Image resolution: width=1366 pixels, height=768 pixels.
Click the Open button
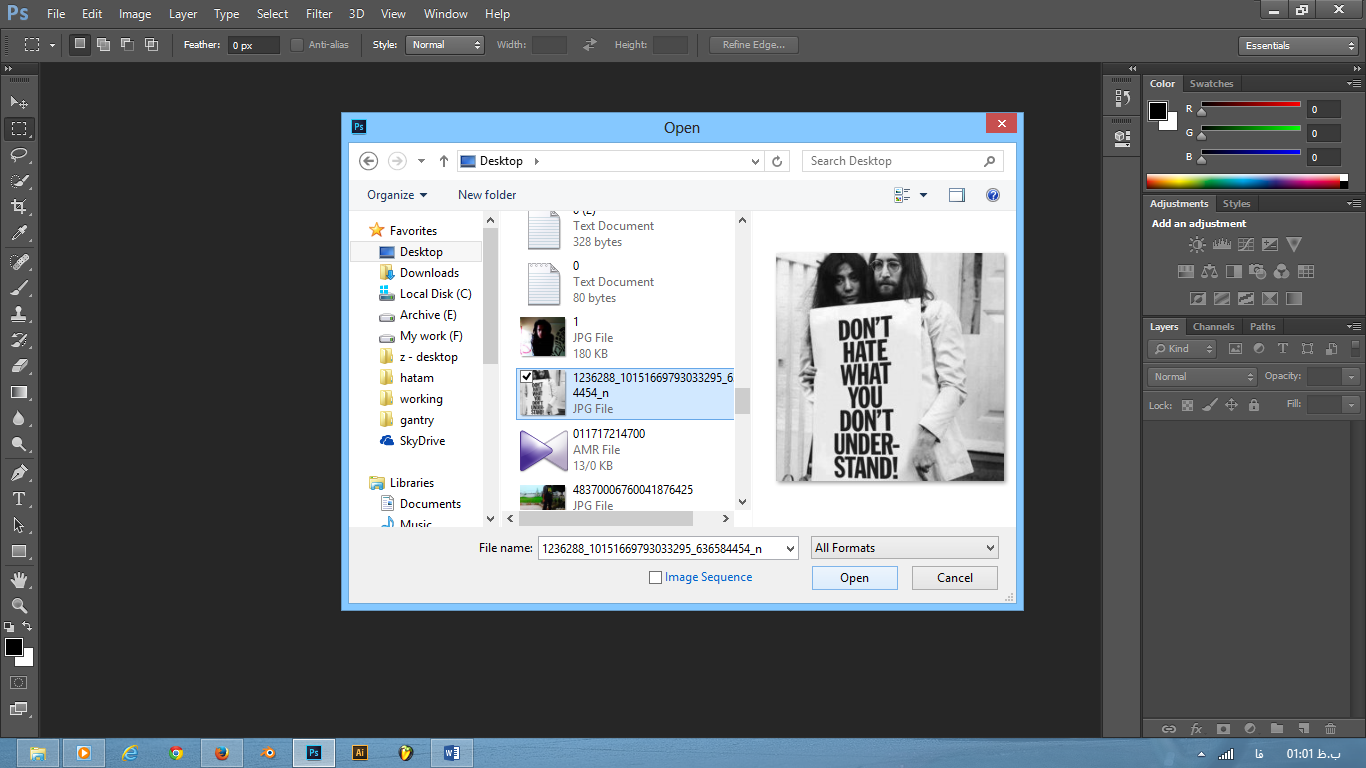tap(854, 578)
